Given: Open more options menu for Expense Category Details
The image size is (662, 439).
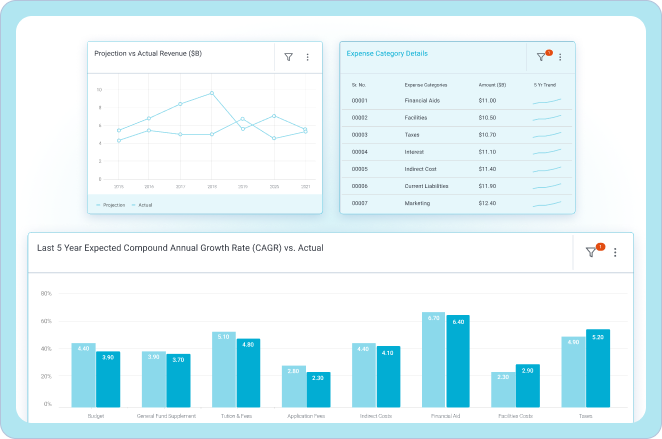Looking at the screenshot, I should pos(560,58).
